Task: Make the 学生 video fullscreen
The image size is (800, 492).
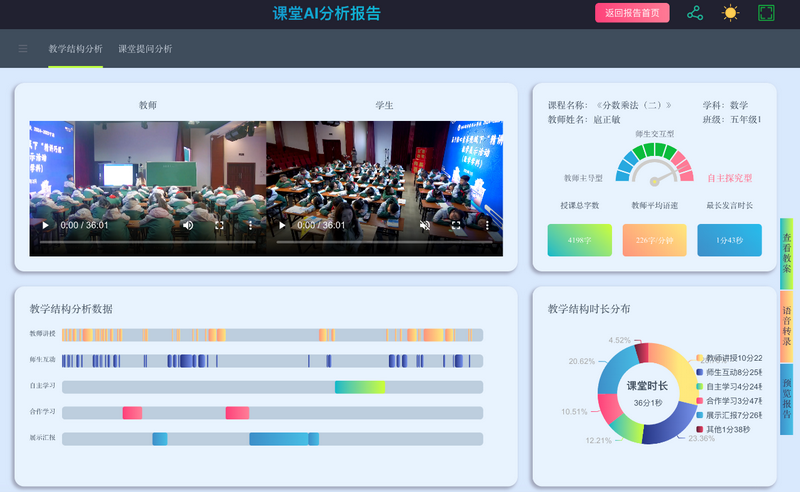Action: 456,226
